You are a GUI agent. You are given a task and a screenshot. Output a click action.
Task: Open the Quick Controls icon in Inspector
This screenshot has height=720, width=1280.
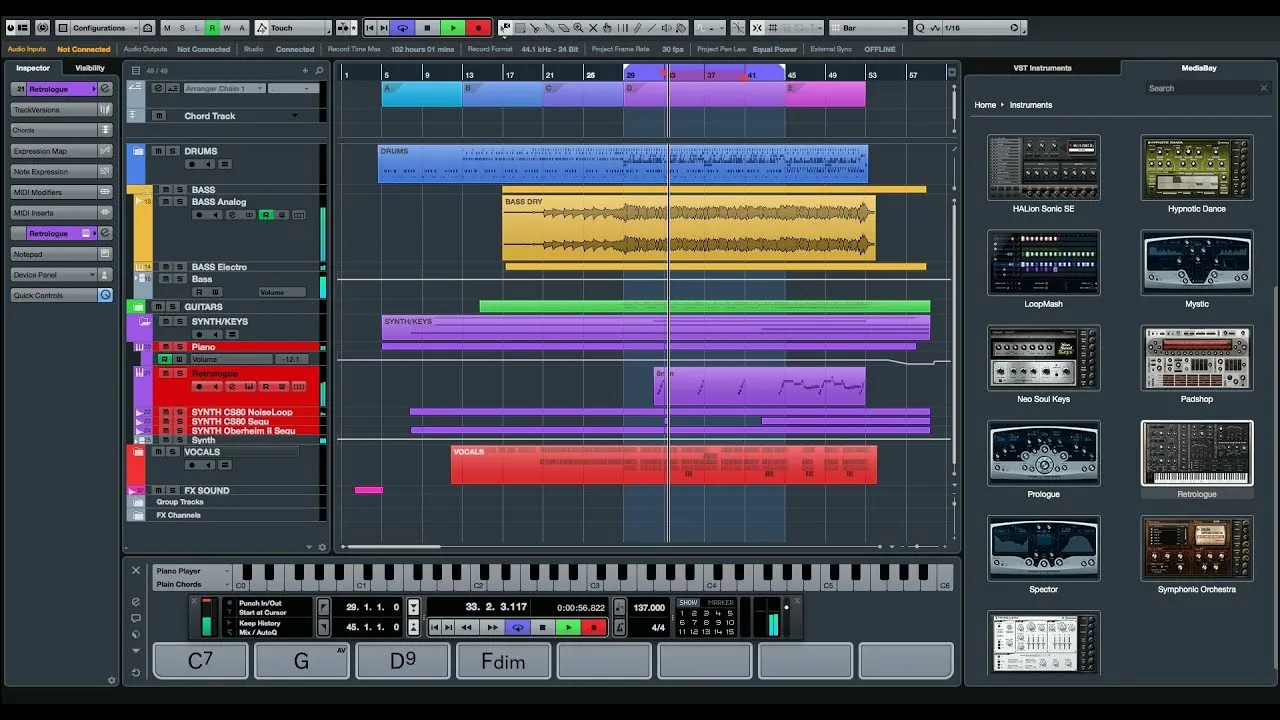[x=105, y=295]
